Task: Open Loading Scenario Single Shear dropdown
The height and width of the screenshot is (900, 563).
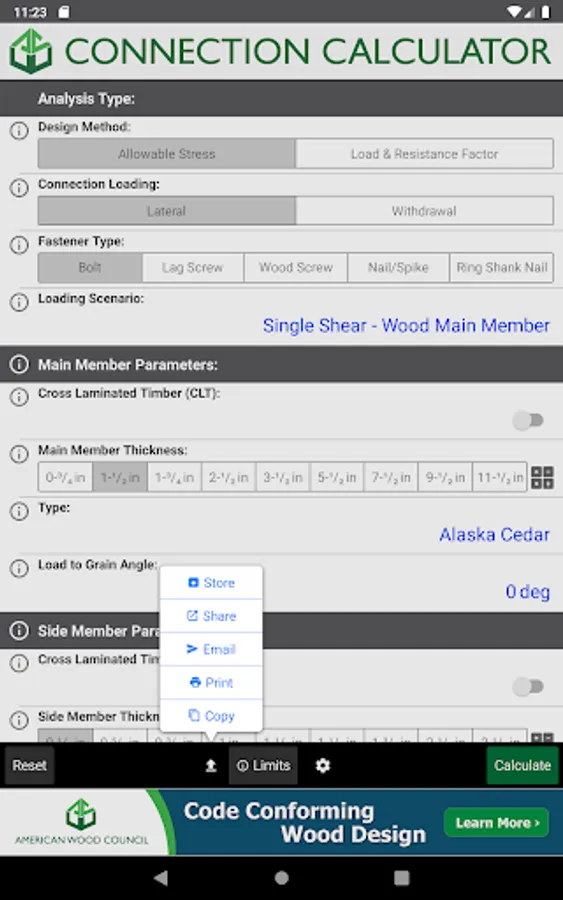Action: (x=406, y=325)
